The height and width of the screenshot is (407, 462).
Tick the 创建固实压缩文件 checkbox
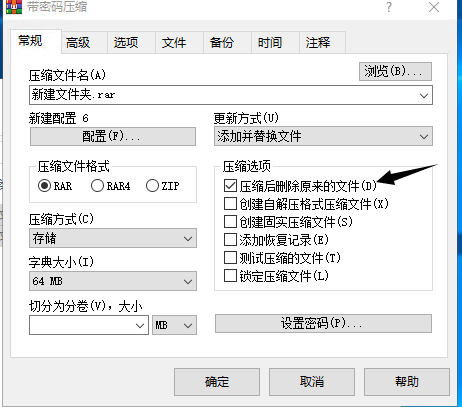(x=230, y=222)
